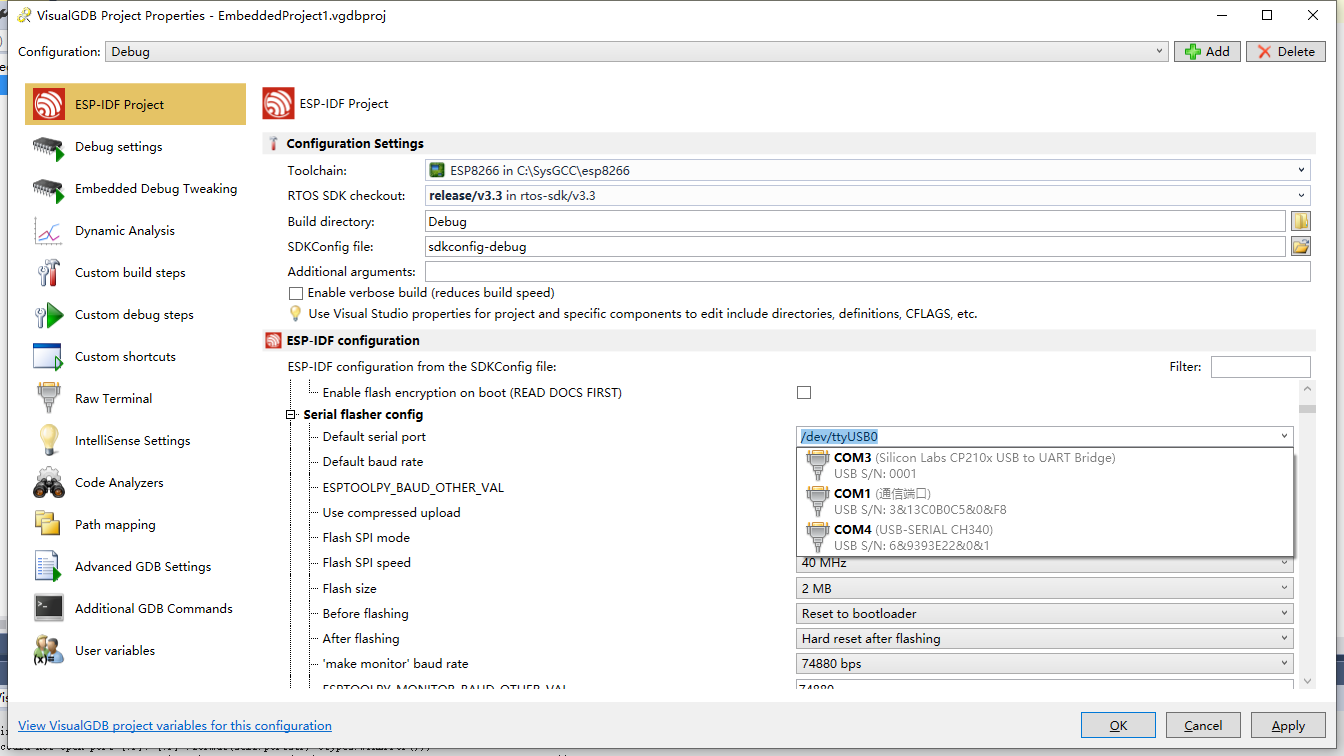Click the large ESP-IDF Project header logo

tap(278, 104)
